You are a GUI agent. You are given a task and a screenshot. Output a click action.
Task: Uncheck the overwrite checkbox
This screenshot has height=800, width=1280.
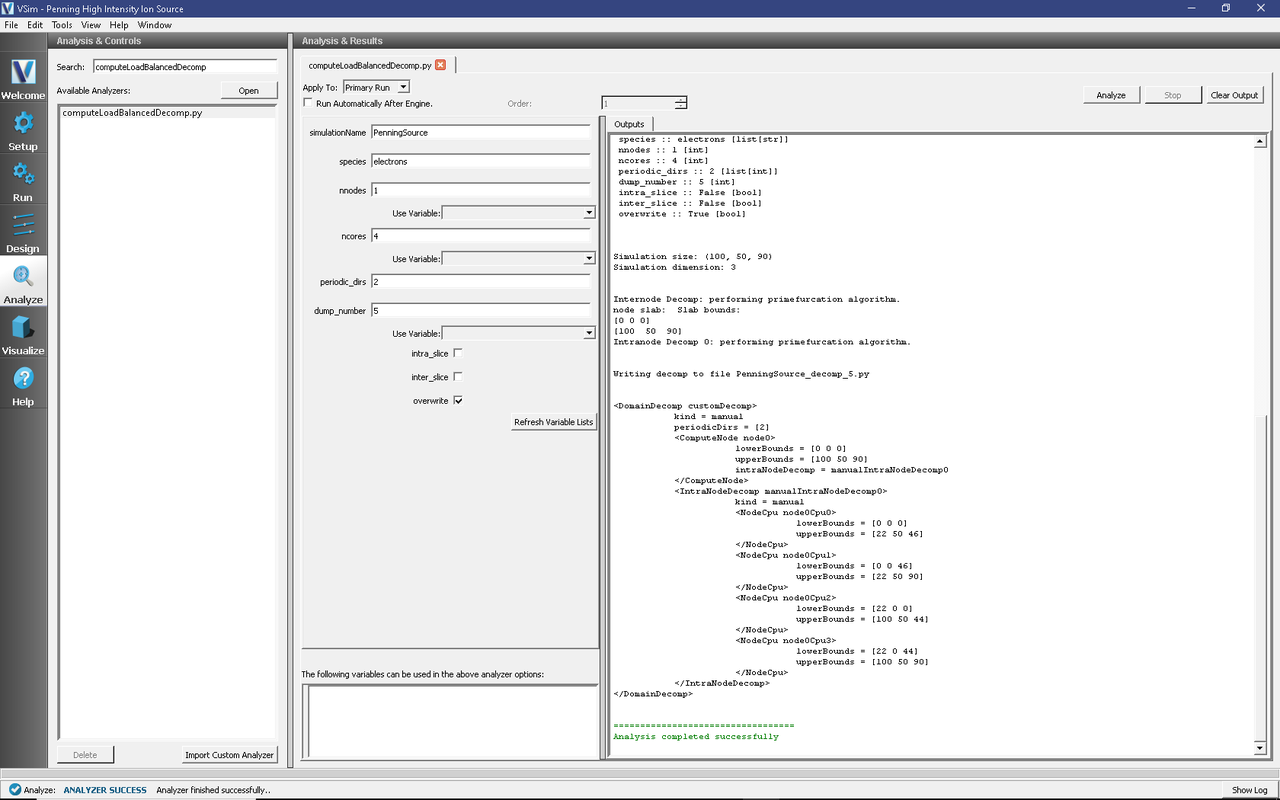tap(458, 400)
